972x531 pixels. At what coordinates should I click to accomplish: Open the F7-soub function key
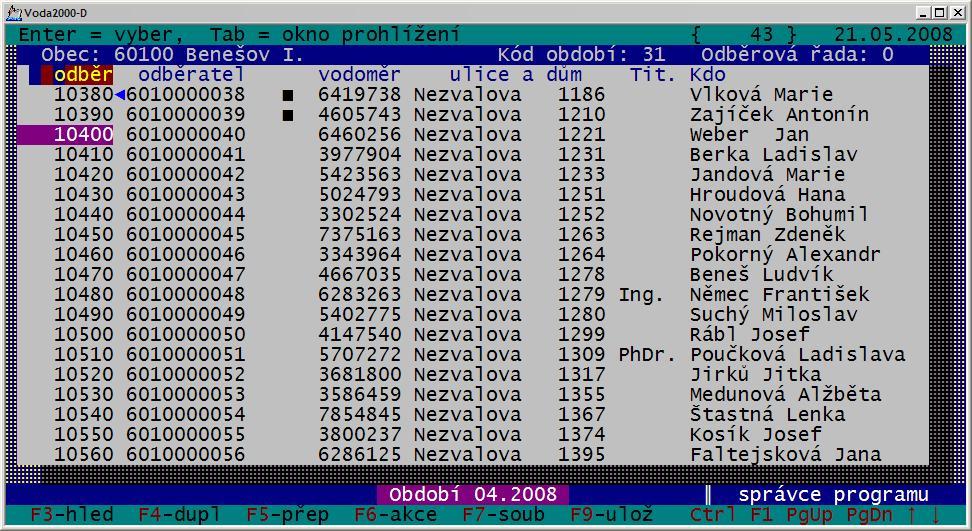[503, 514]
